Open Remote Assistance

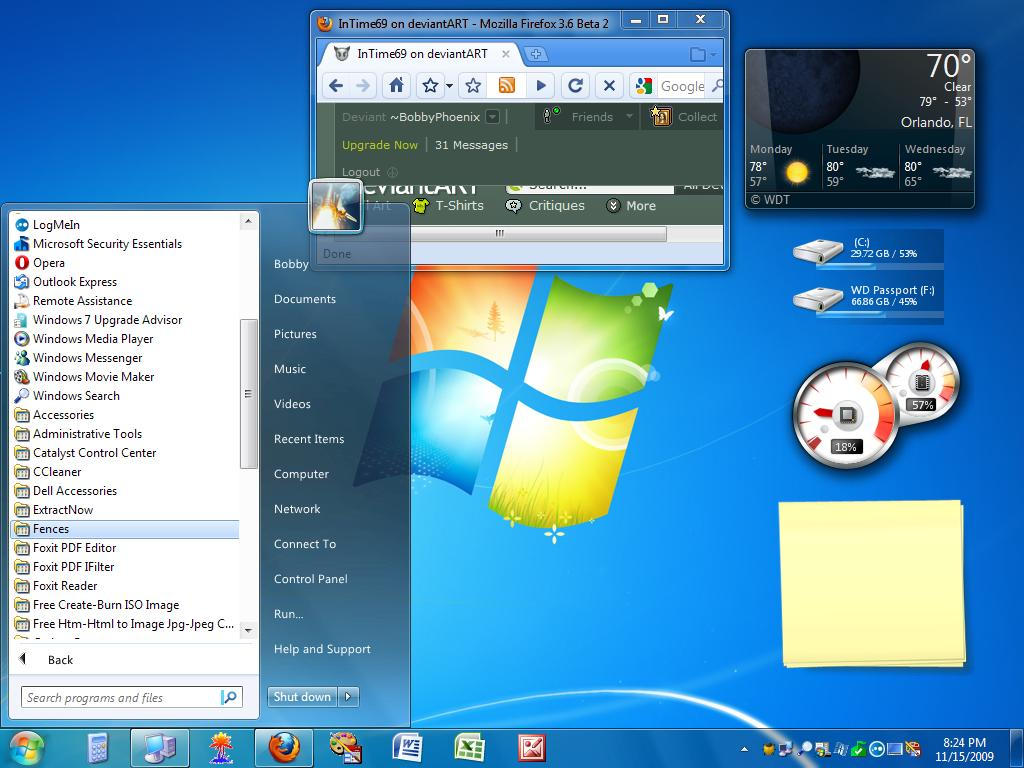[x=73, y=300]
